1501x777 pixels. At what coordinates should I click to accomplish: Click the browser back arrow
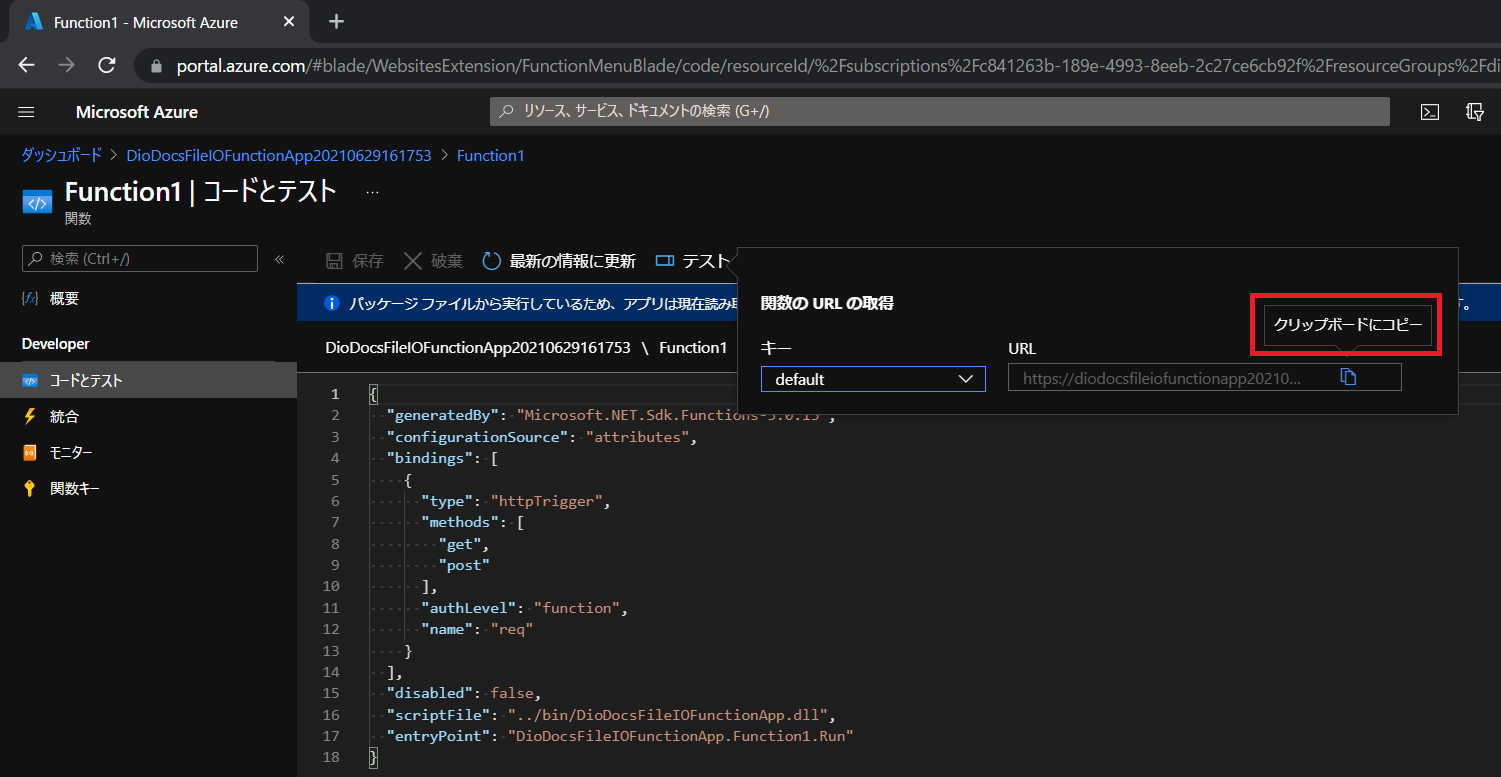click(27, 65)
